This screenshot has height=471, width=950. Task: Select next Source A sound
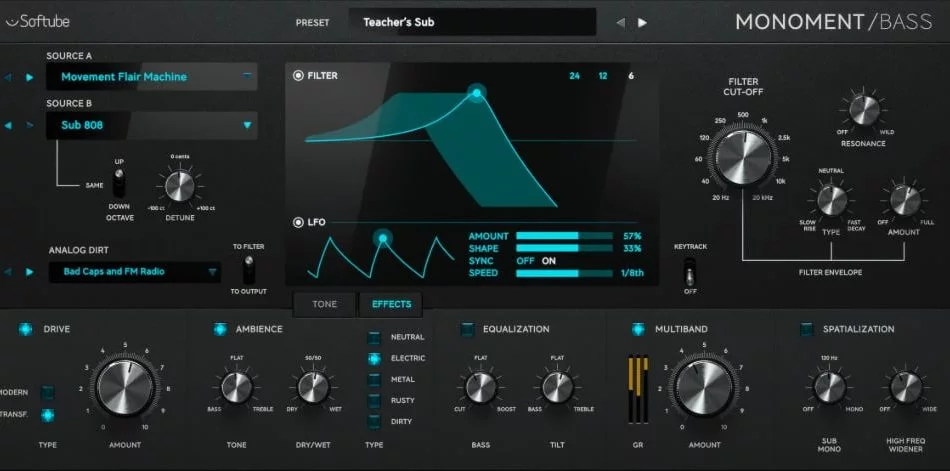click(29, 77)
